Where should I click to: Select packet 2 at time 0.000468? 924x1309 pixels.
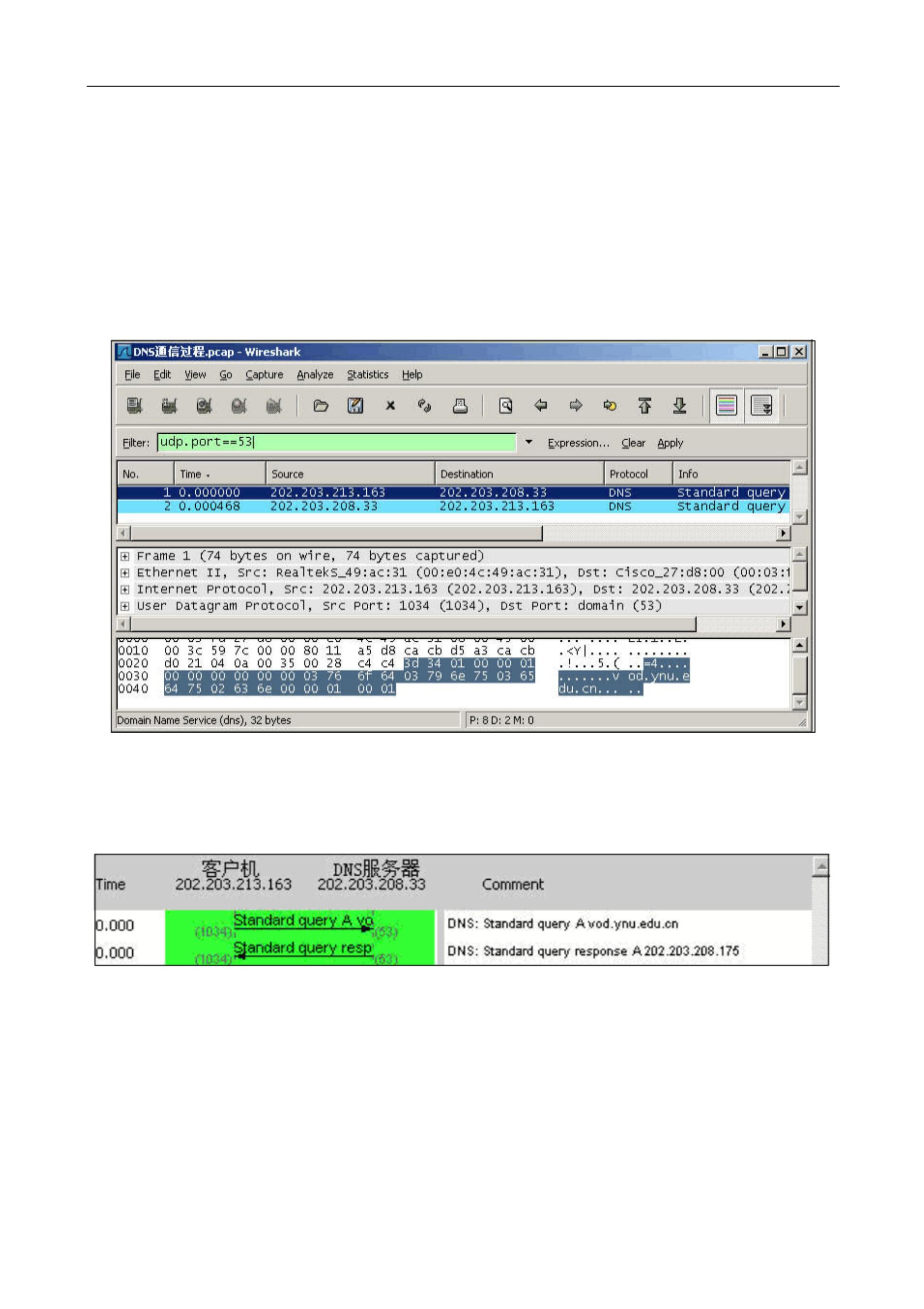pos(453,505)
